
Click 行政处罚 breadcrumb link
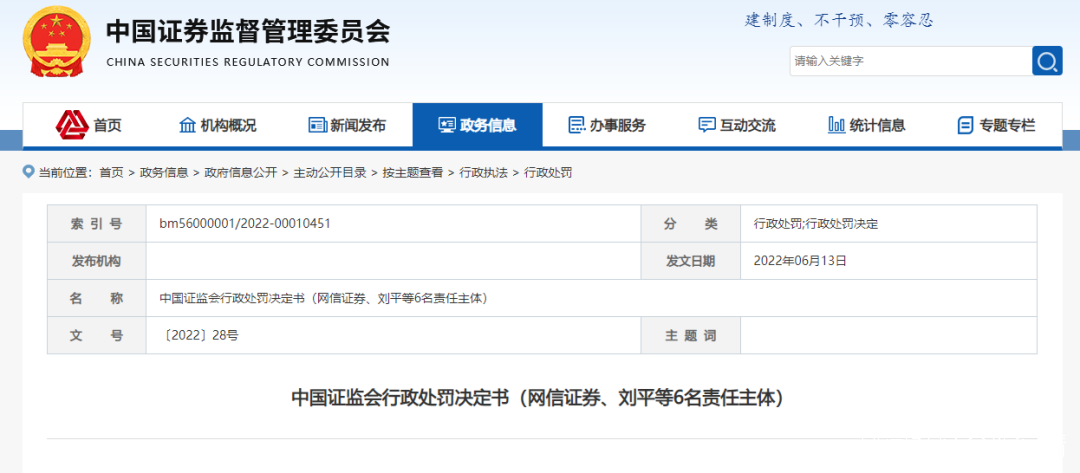coord(548,173)
